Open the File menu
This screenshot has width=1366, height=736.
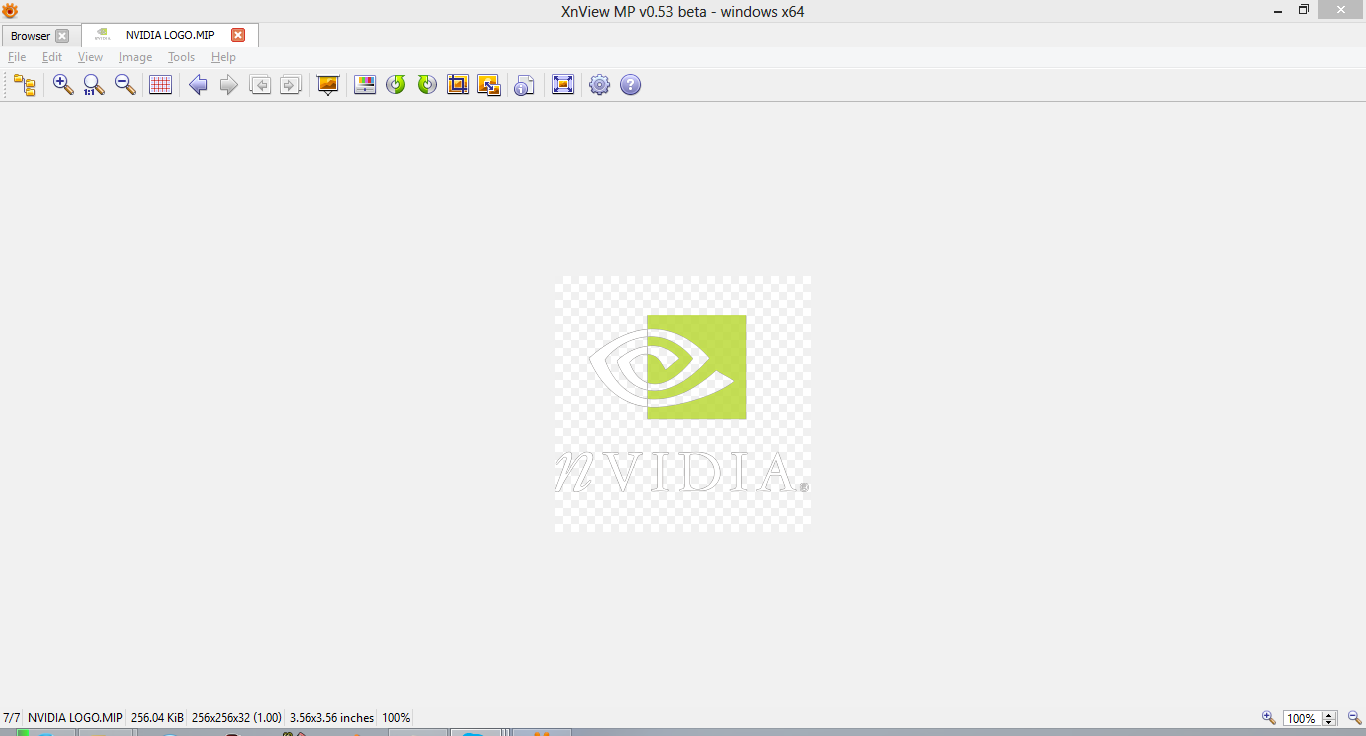(x=17, y=57)
